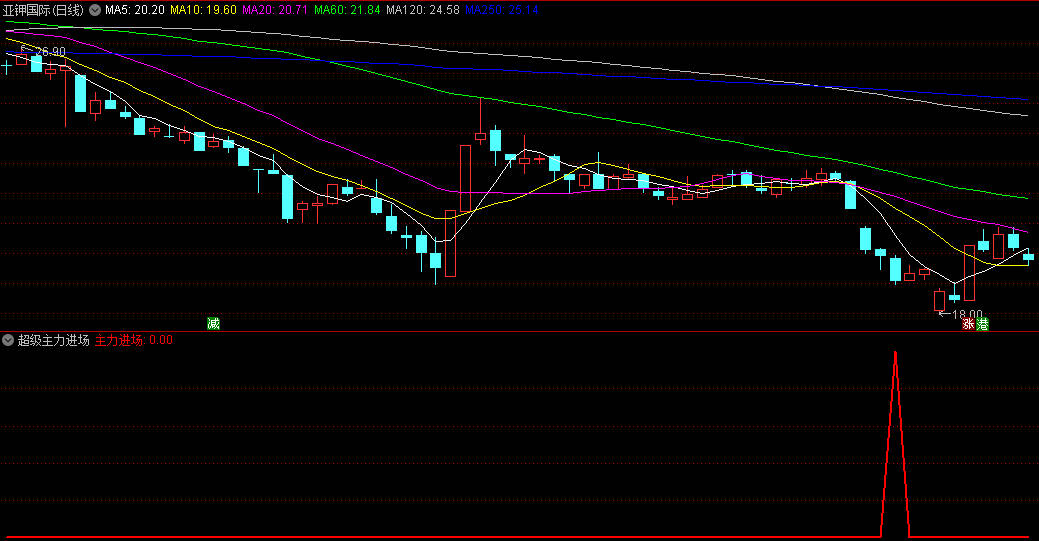The width and height of the screenshot is (1039, 541).
Task: Click the red 主力进场: 0.00 value
Action: point(133,340)
